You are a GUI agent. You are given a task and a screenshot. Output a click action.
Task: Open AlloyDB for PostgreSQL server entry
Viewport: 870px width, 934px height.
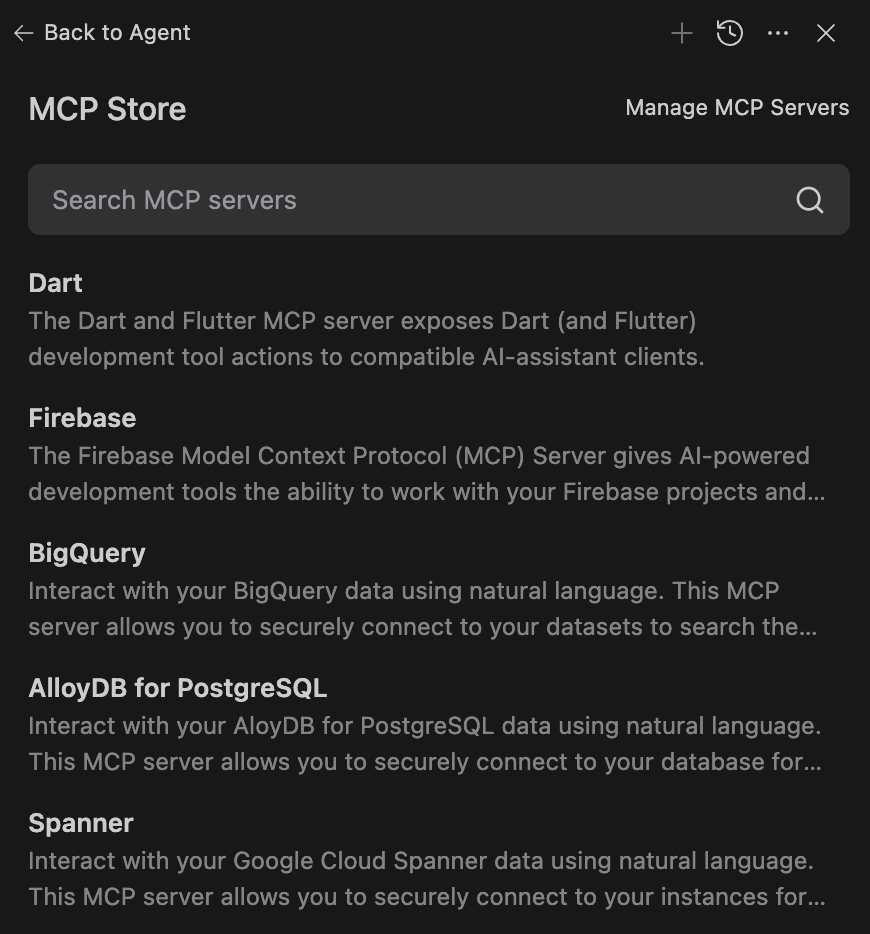[178, 688]
